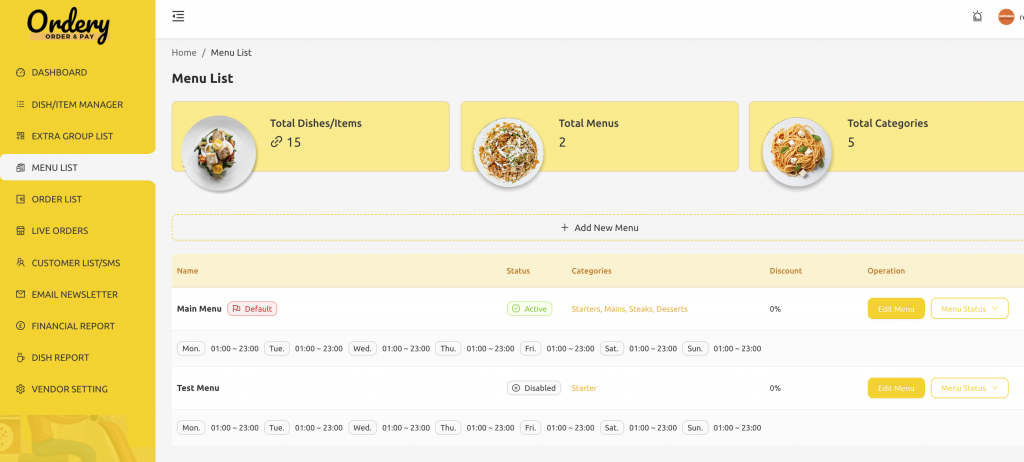
Task: Click the Dish Report cup icon
Action: pos(20,357)
